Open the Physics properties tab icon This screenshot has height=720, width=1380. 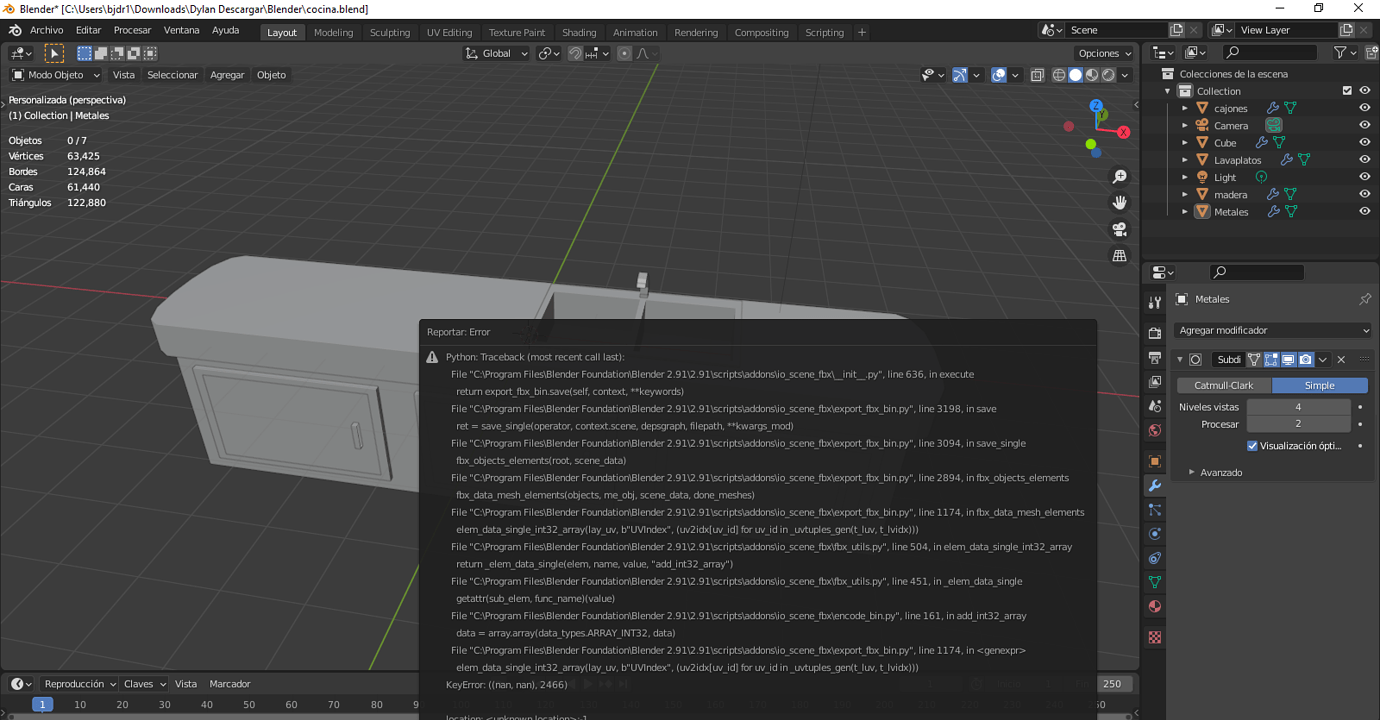pyautogui.click(x=1155, y=534)
